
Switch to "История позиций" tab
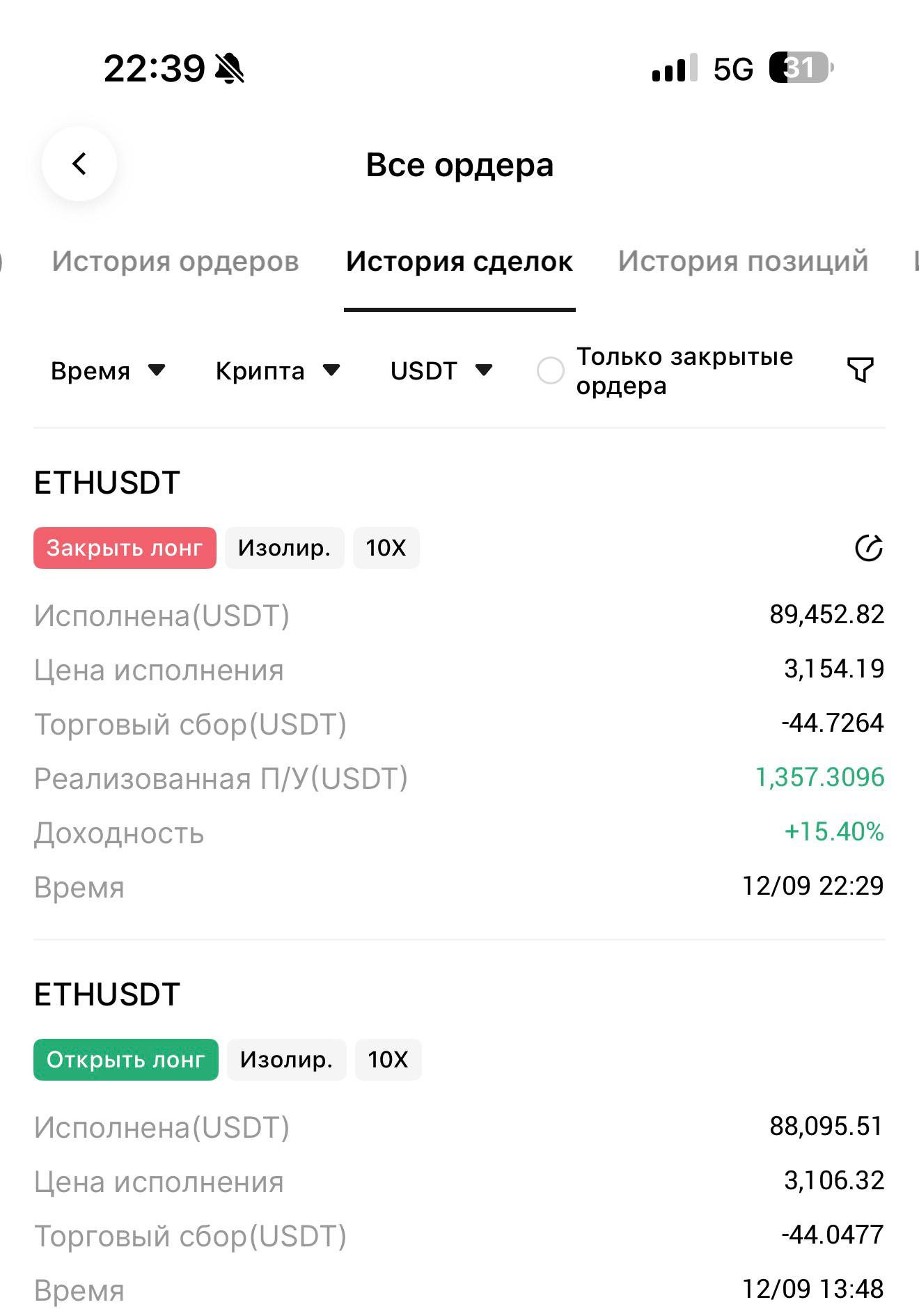coord(743,261)
